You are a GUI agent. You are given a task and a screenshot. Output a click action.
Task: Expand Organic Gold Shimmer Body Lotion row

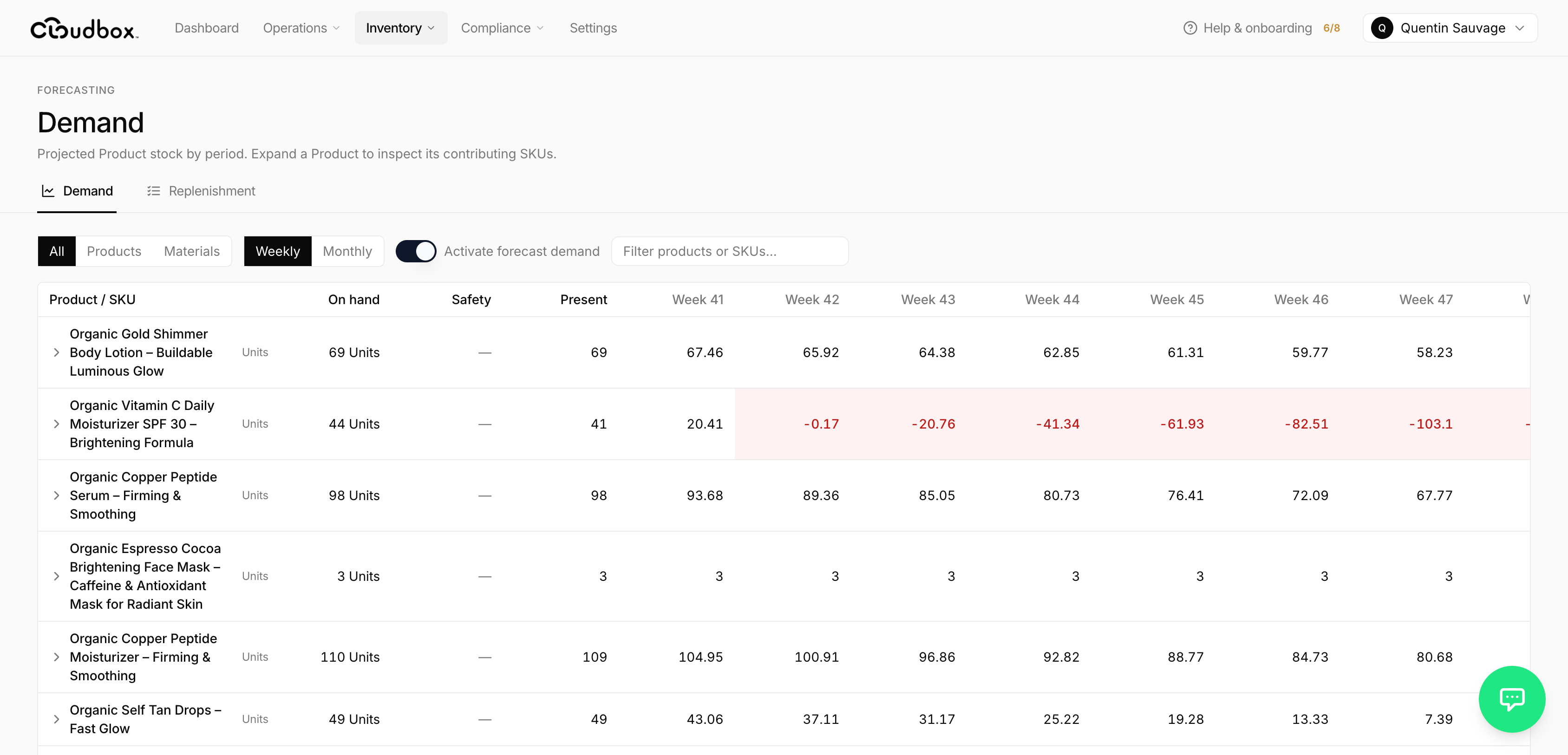57,352
